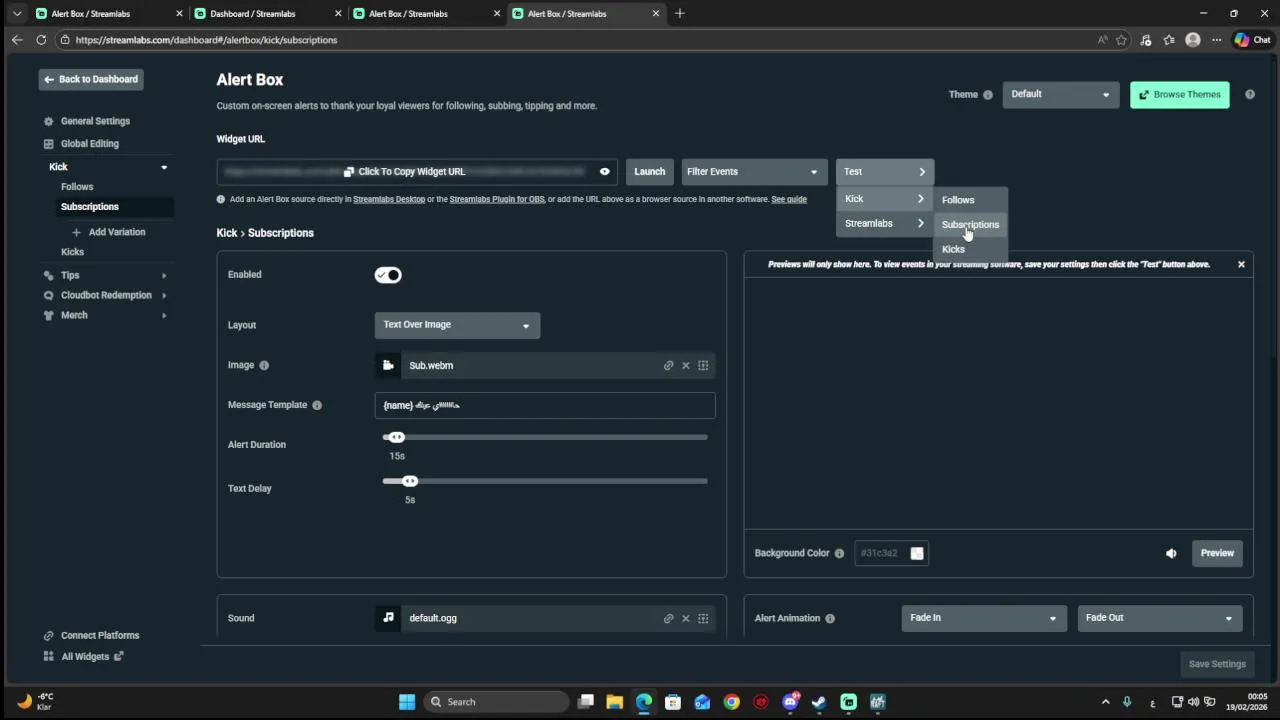Click the Test menu button
This screenshot has width=1280, height=720.
pos(885,172)
